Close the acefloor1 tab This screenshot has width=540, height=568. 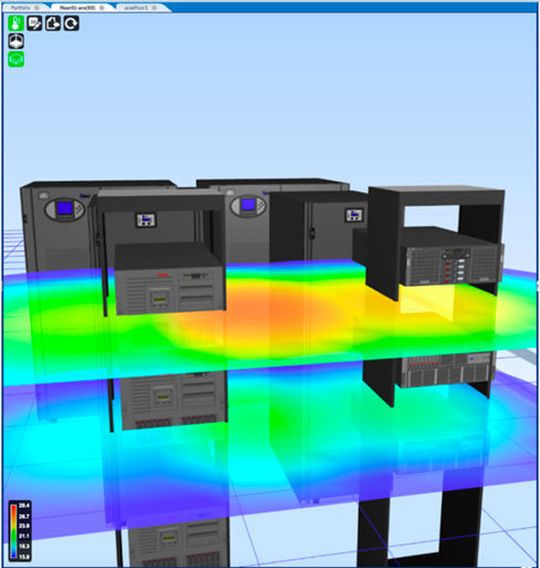coord(155,7)
